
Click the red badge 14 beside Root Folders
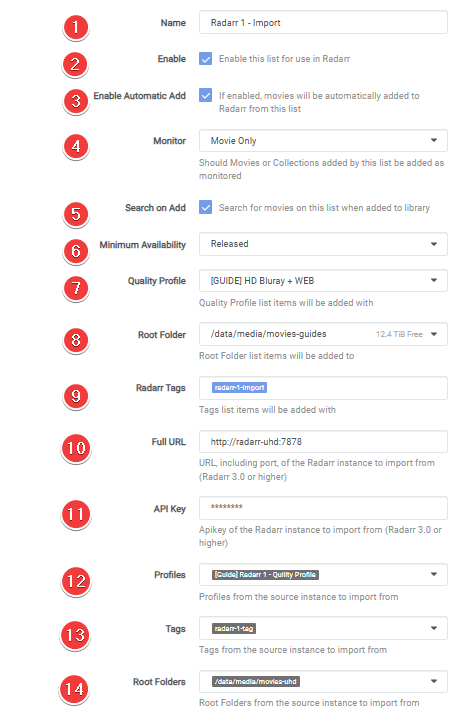point(75,689)
